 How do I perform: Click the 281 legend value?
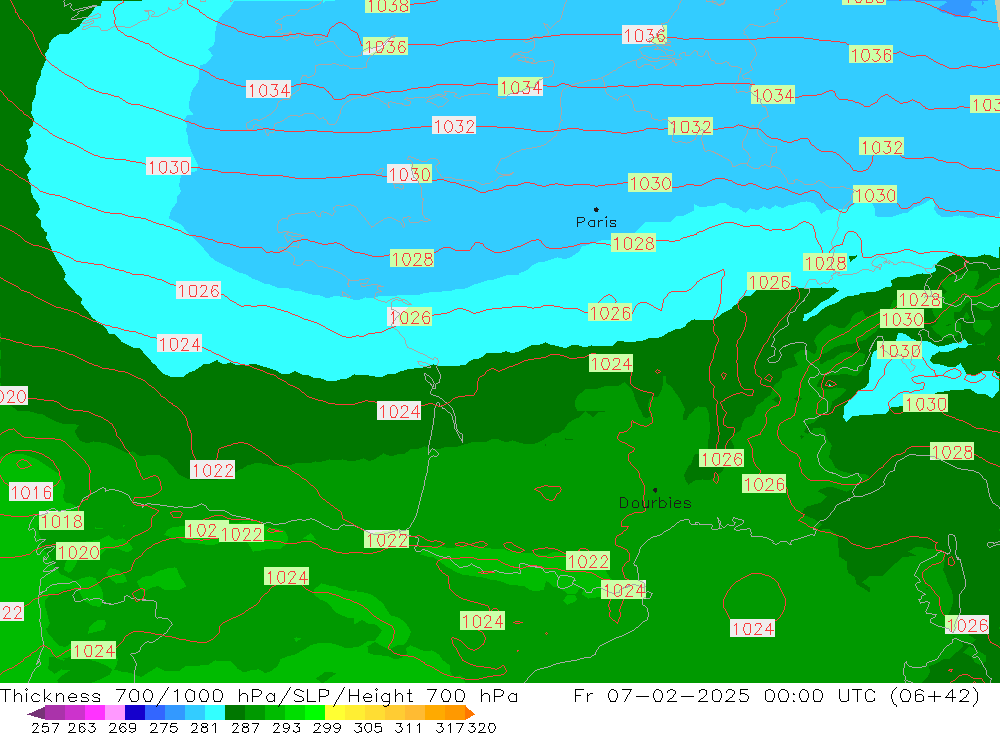pos(203,727)
